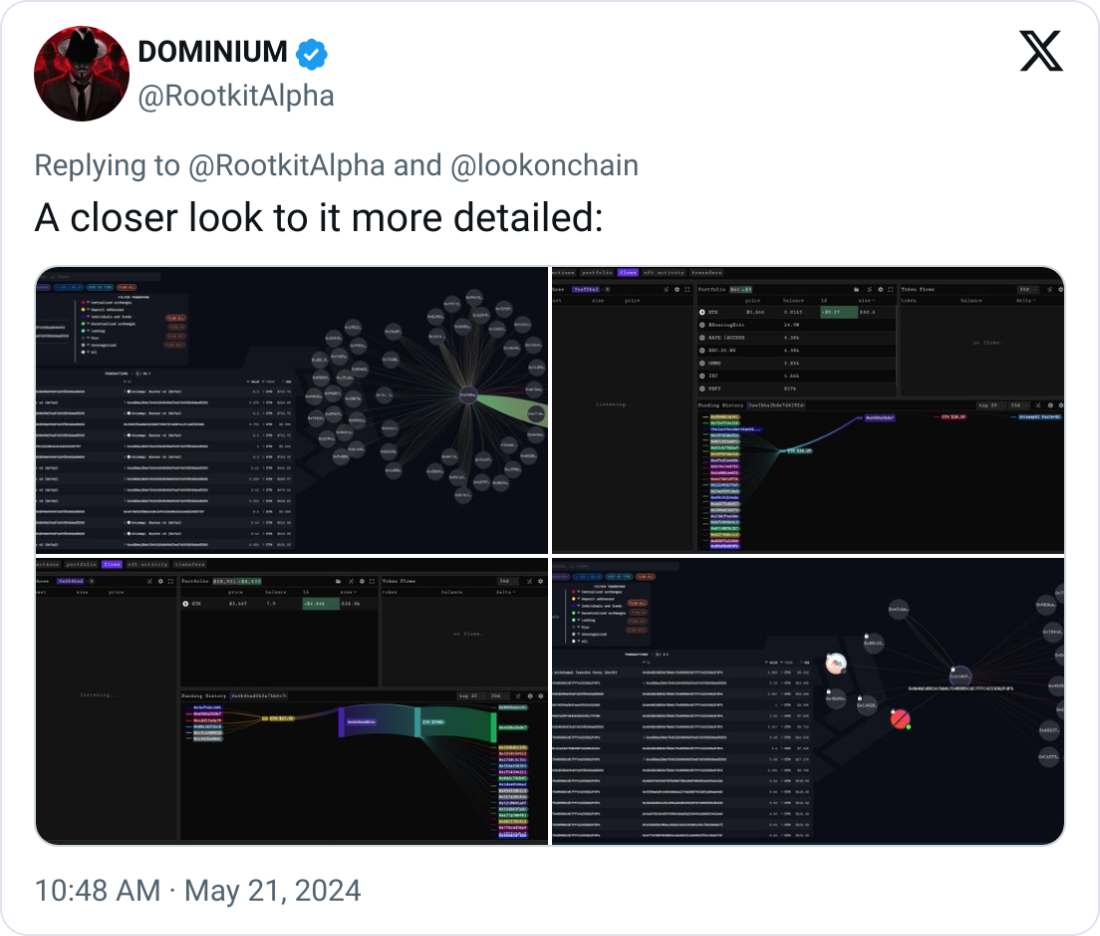1100x936 pixels.
Task: Click the red blocked node in bottom-right graph
Action: [x=899, y=717]
